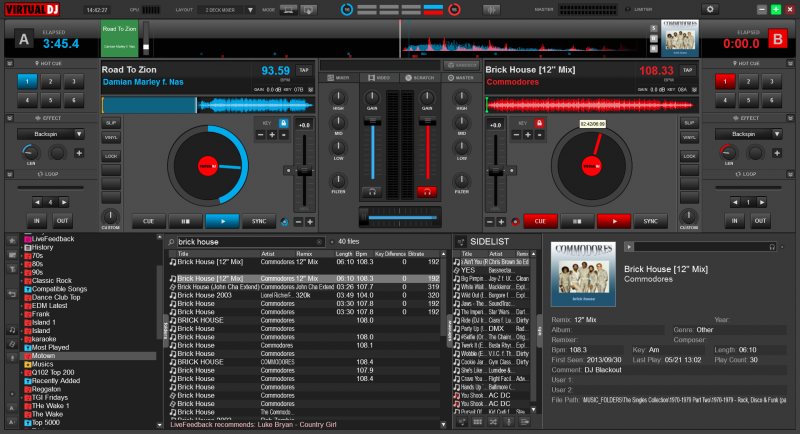The image size is (800, 434).
Task: Switch to the MASTER tab
Action: click(x=461, y=78)
